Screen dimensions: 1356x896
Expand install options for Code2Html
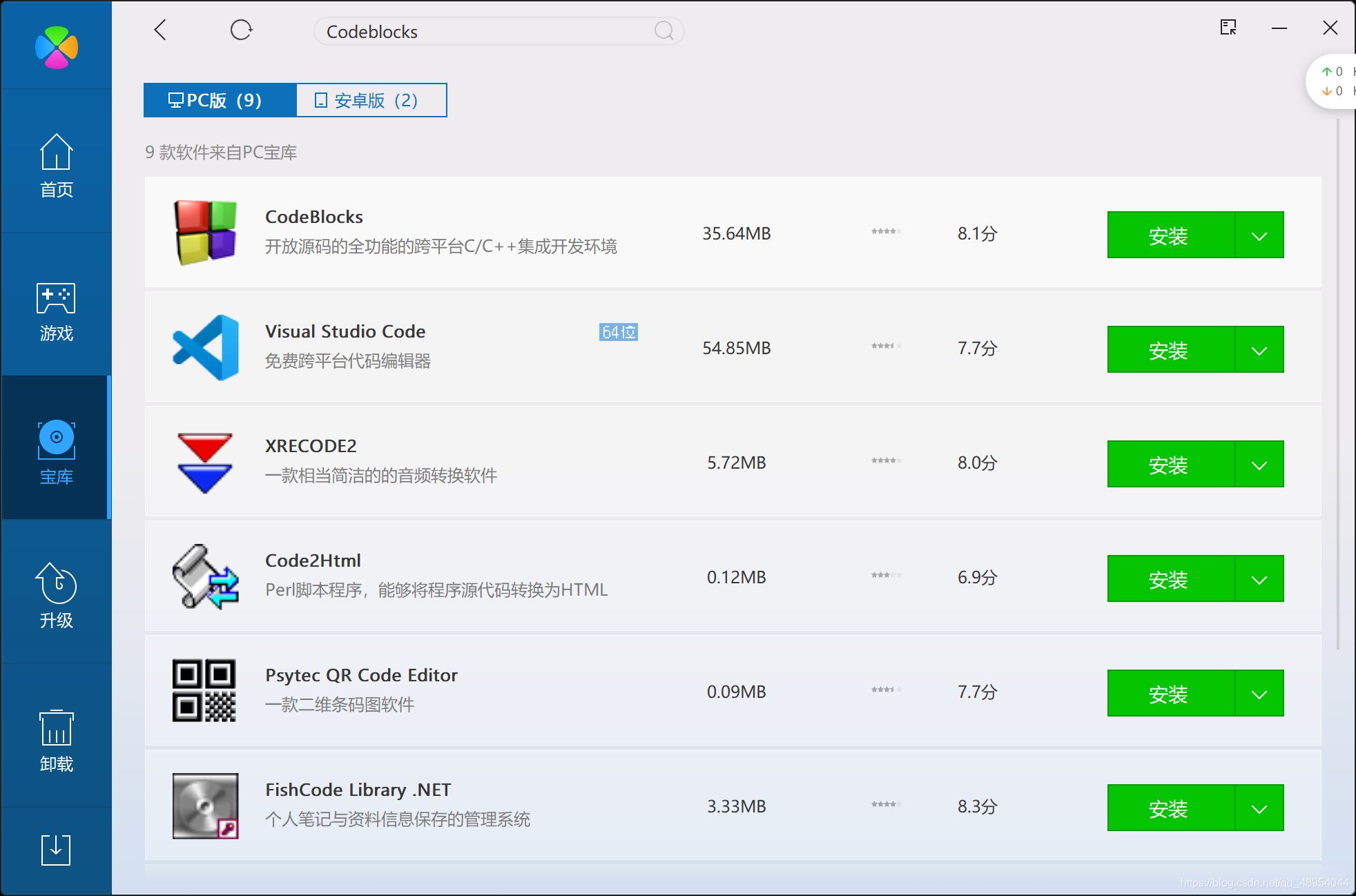(x=1259, y=579)
